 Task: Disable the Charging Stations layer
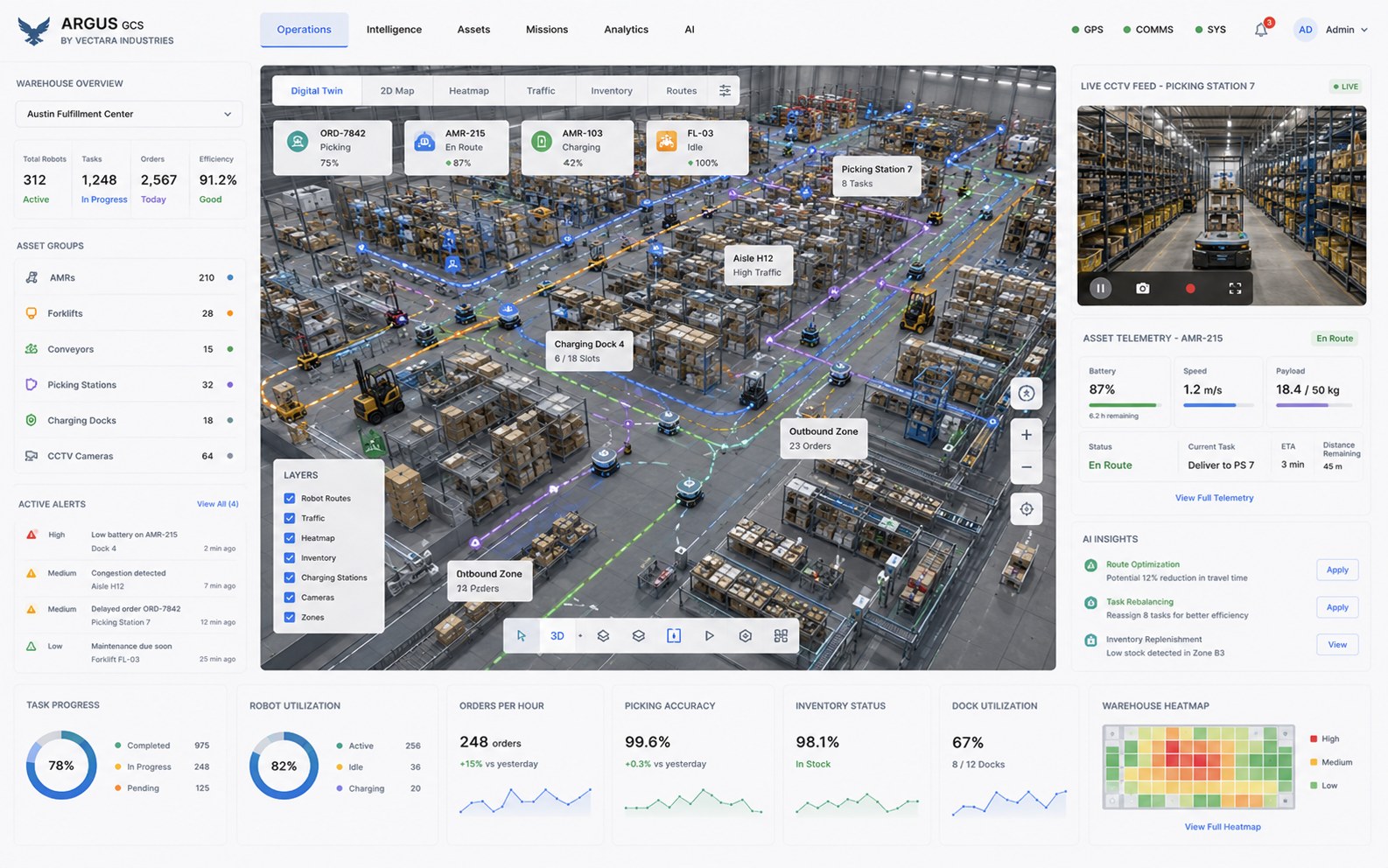point(290,577)
